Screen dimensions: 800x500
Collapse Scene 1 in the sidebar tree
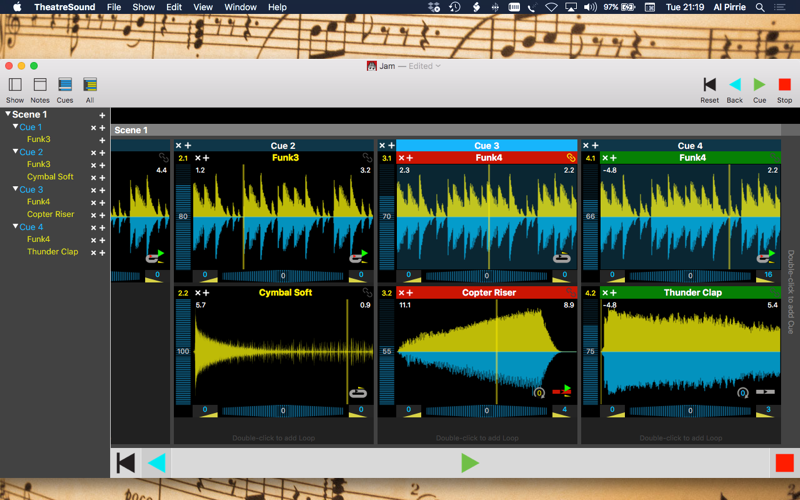8,114
